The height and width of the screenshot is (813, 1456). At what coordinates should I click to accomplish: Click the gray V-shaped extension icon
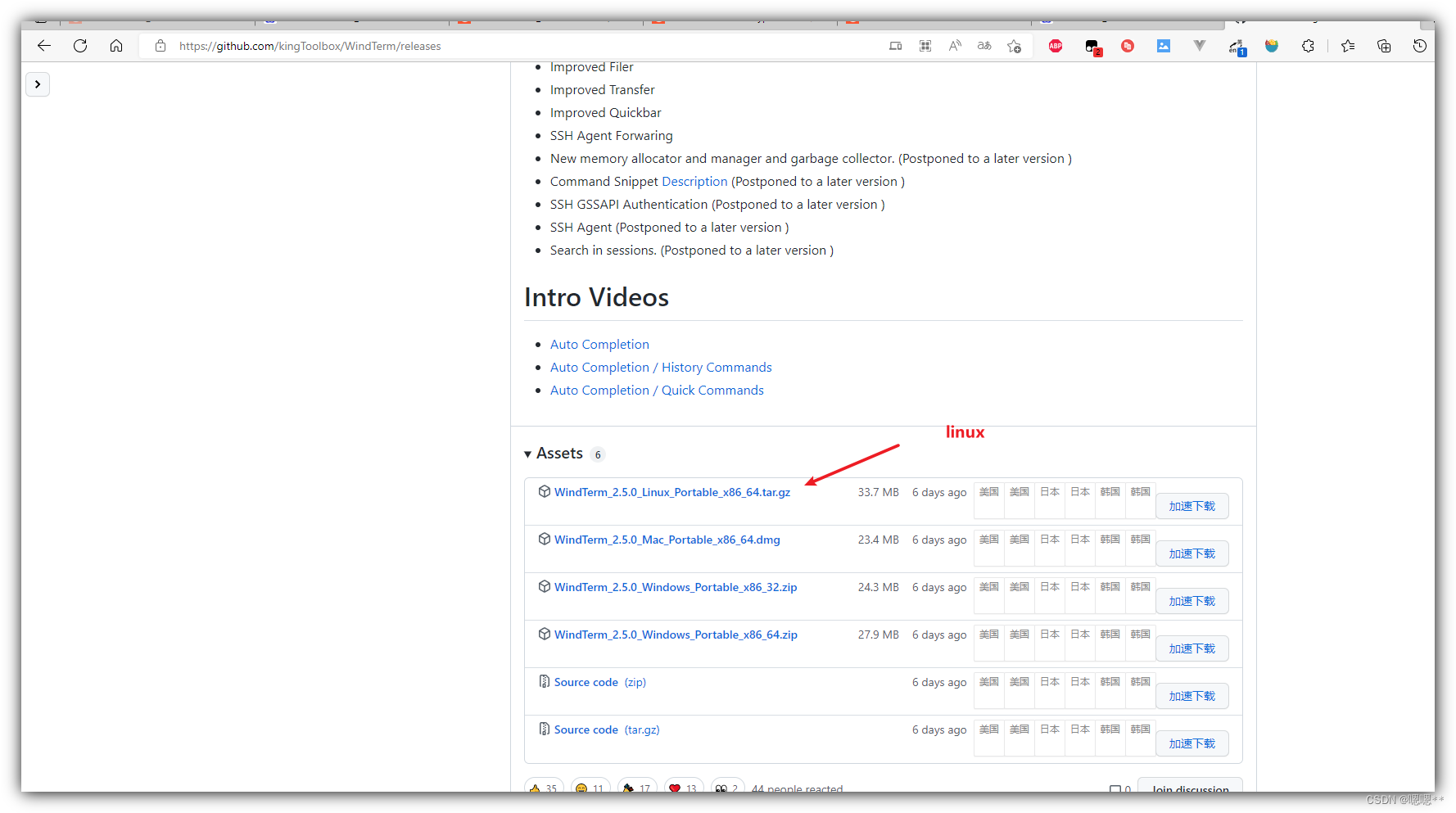click(1200, 46)
